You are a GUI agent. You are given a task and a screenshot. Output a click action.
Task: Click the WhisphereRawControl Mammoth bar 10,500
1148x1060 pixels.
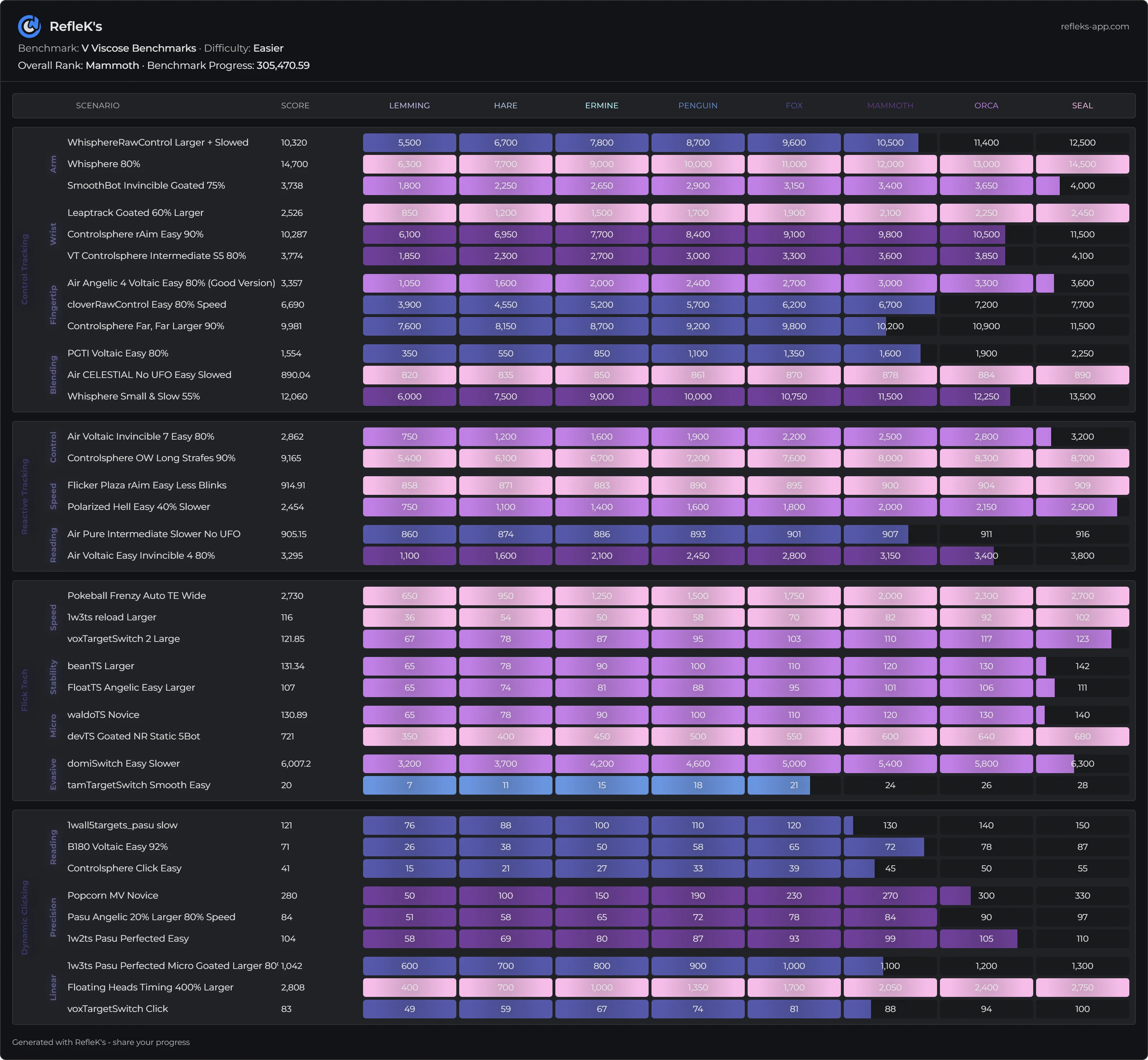click(x=890, y=143)
